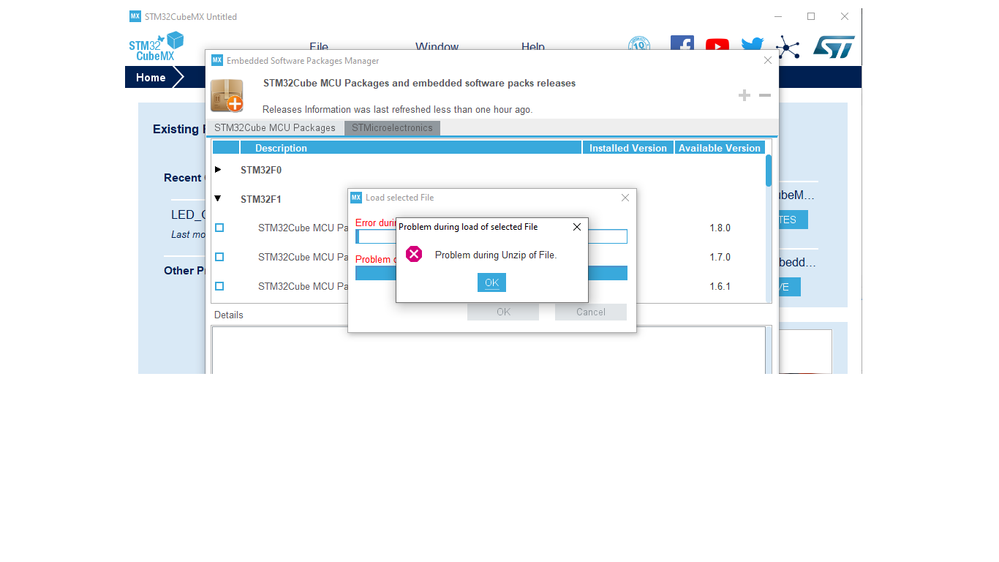Switch to STMicroelectronics tab
Viewport: 999px width, 562px height.
tap(392, 127)
